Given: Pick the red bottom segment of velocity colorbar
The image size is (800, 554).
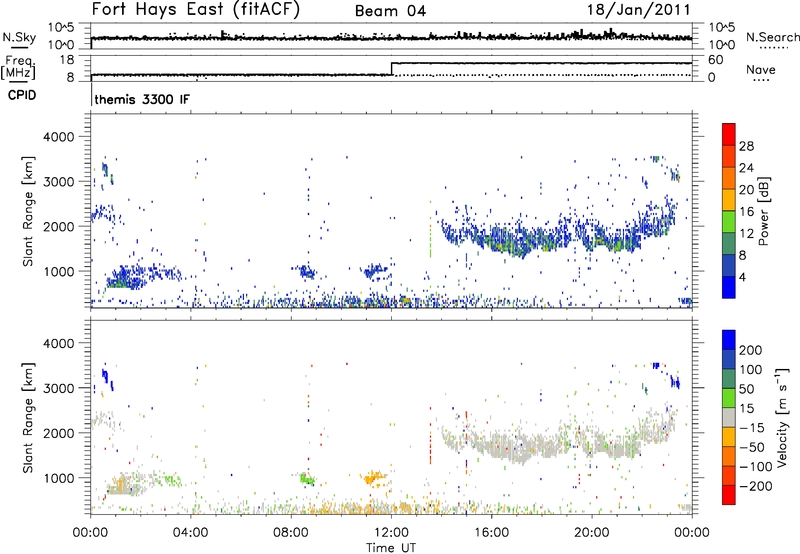Looking at the screenshot, I should point(729,495).
